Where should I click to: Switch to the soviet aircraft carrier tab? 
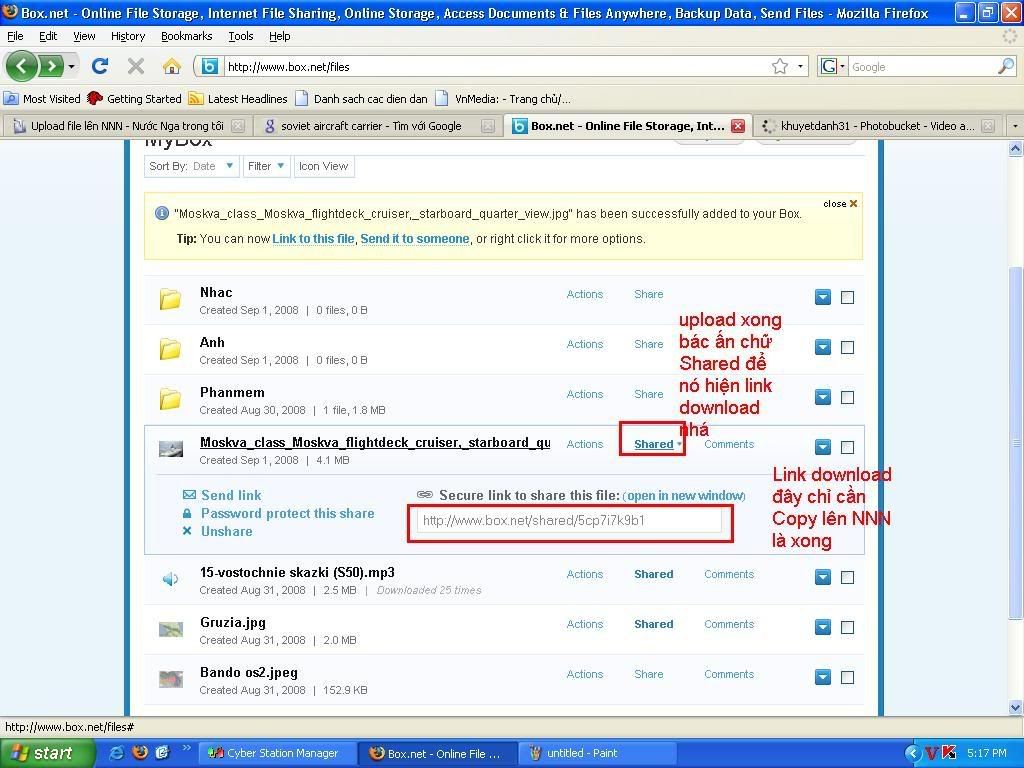pyautogui.click(x=370, y=126)
